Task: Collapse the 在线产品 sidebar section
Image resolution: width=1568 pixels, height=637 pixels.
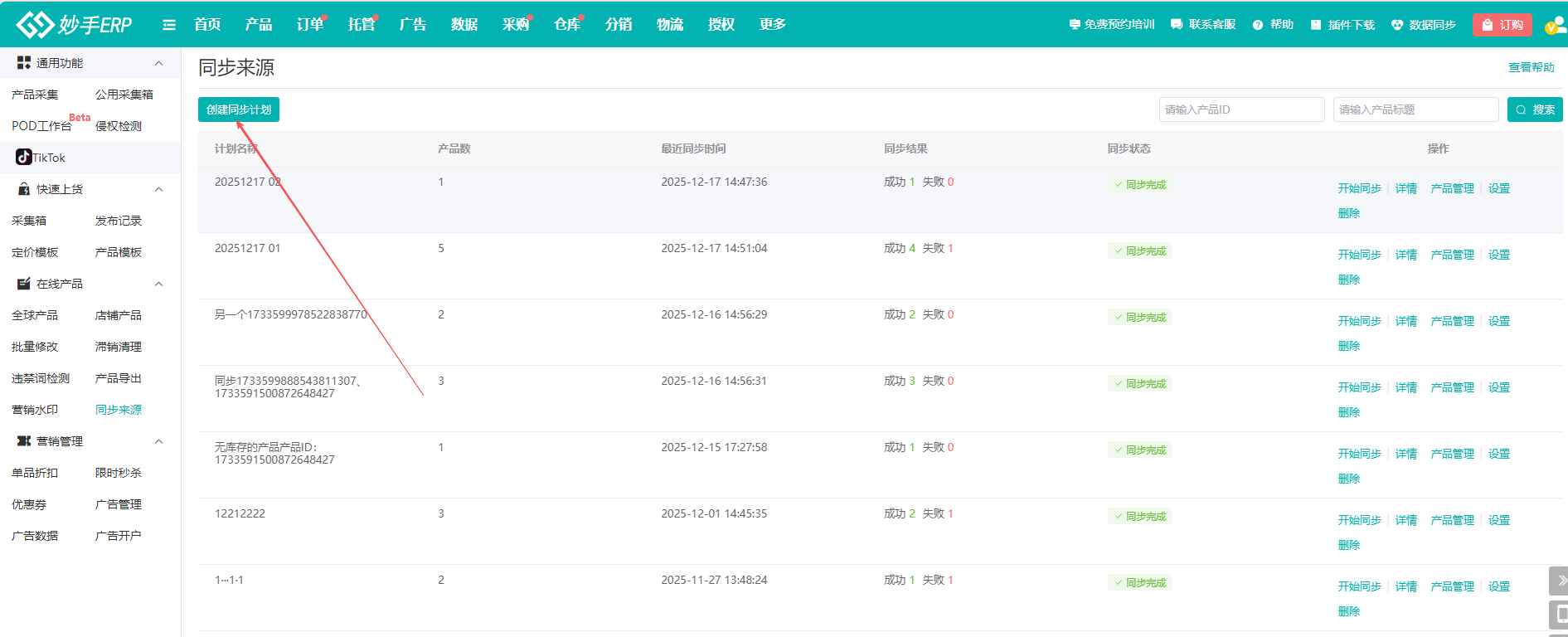Action: click(x=158, y=284)
